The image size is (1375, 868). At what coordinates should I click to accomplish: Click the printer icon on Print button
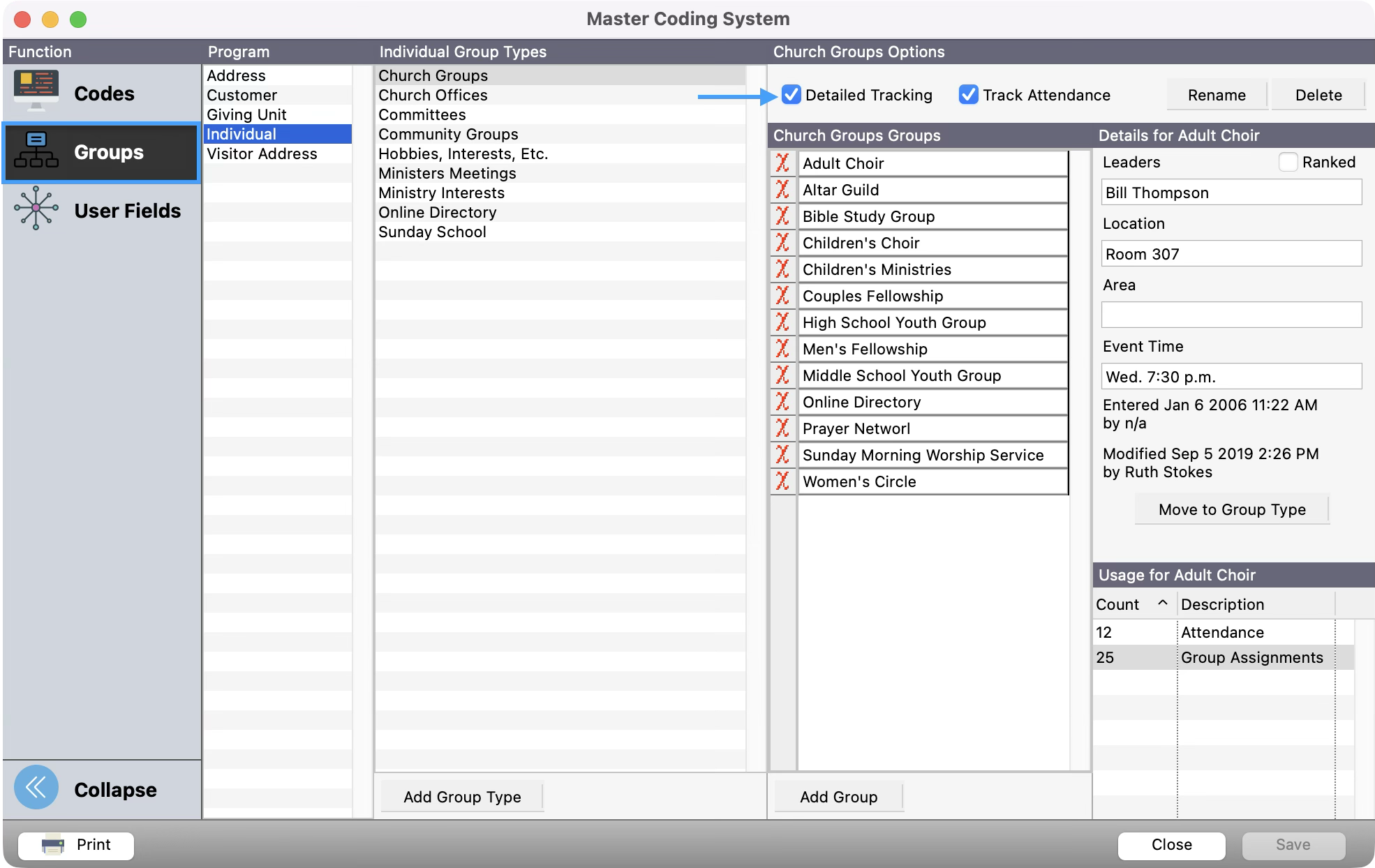click(53, 845)
